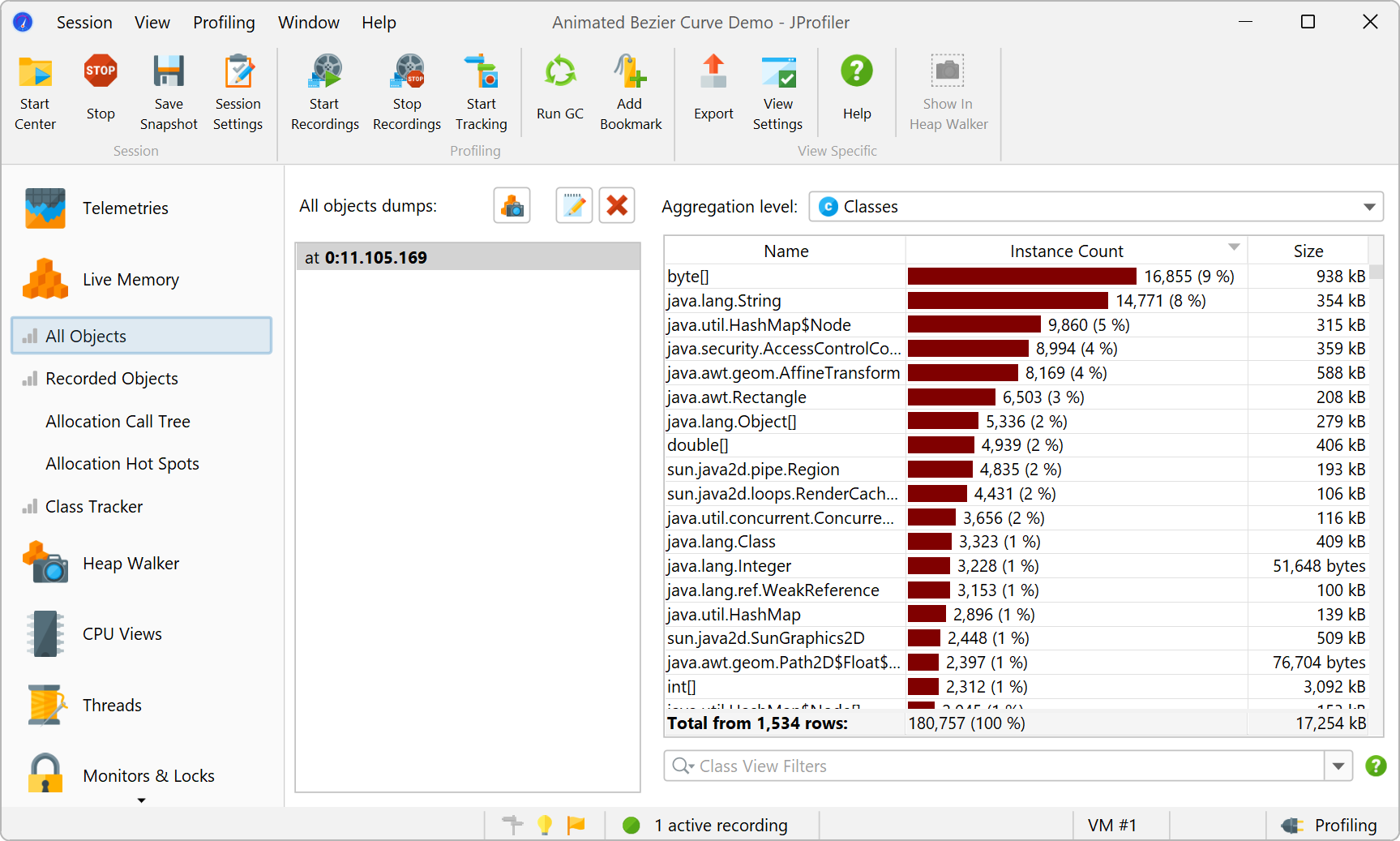This screenshot has height=841, width=1400.
Task: Expand more sidebar sections arrow
Action: (142, 801)
